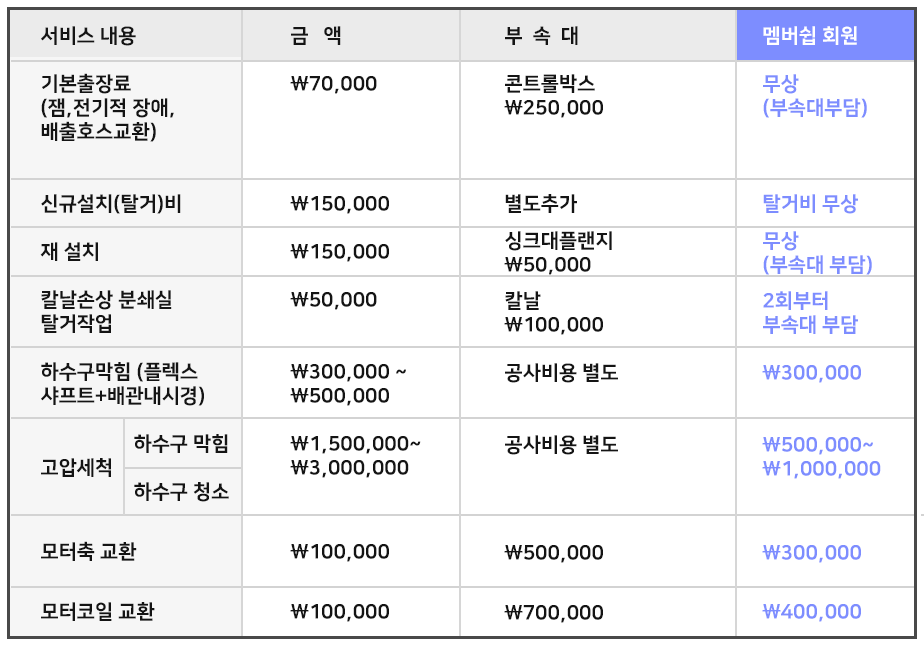This screenshot has width=924, height=647.
Task: Select the 신규설치(탈거)비 row label
Action: tap(111, 204)
